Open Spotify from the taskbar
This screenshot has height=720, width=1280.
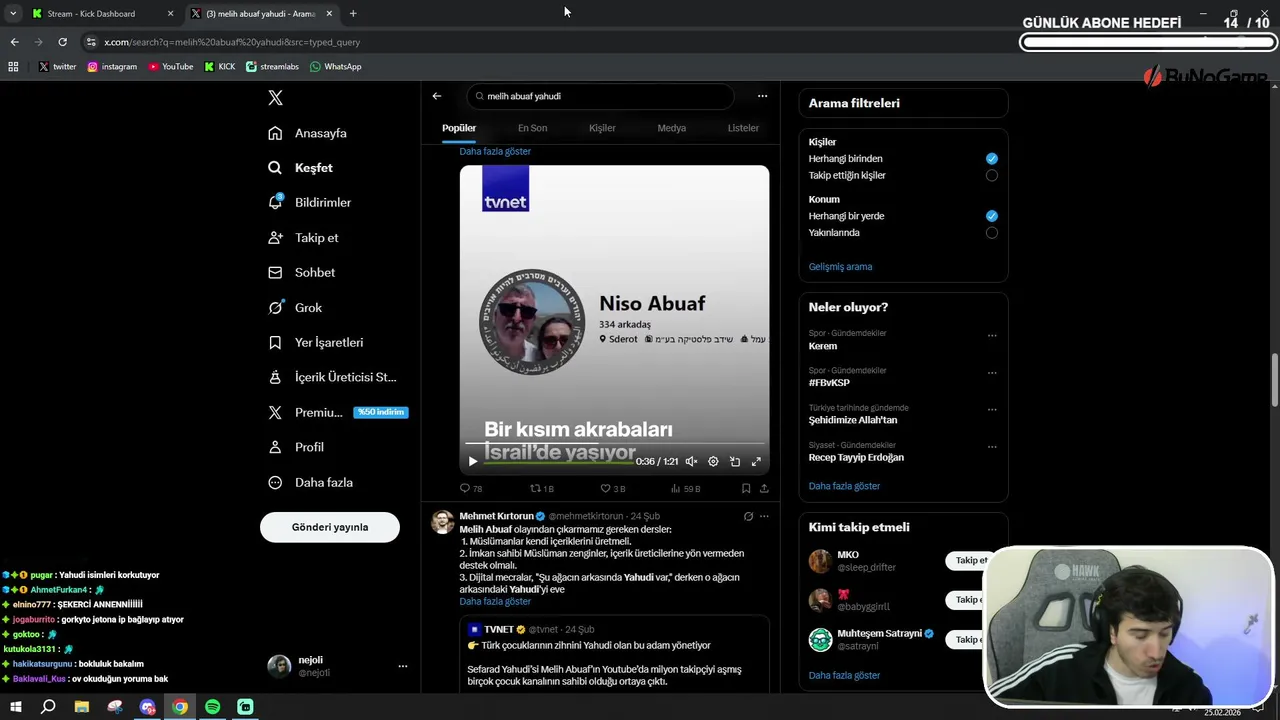coord(212,707)
